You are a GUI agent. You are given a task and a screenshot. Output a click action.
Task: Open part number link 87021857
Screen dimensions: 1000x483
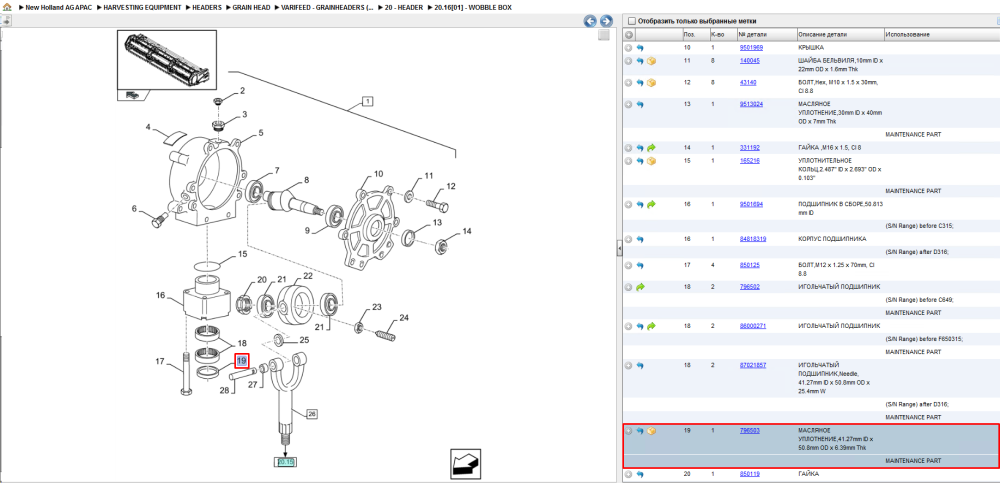tap(753, 366)
